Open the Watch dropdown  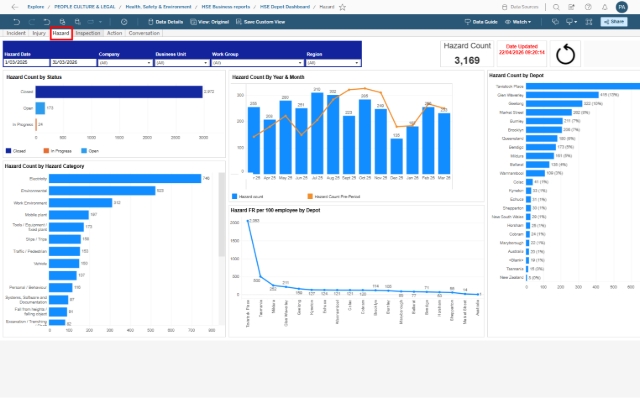point(518,22)
